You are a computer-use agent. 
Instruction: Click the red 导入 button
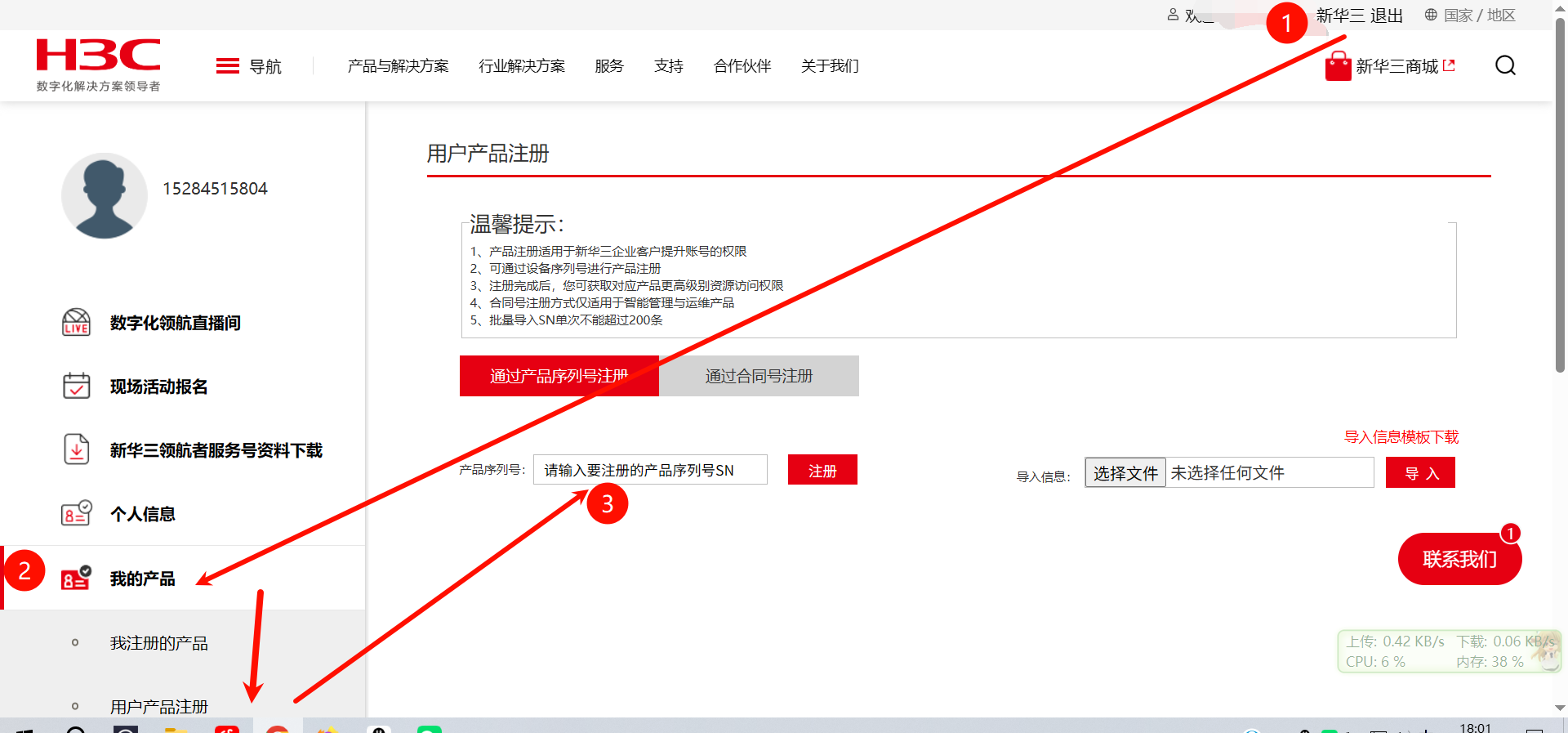click(1420, 473)
